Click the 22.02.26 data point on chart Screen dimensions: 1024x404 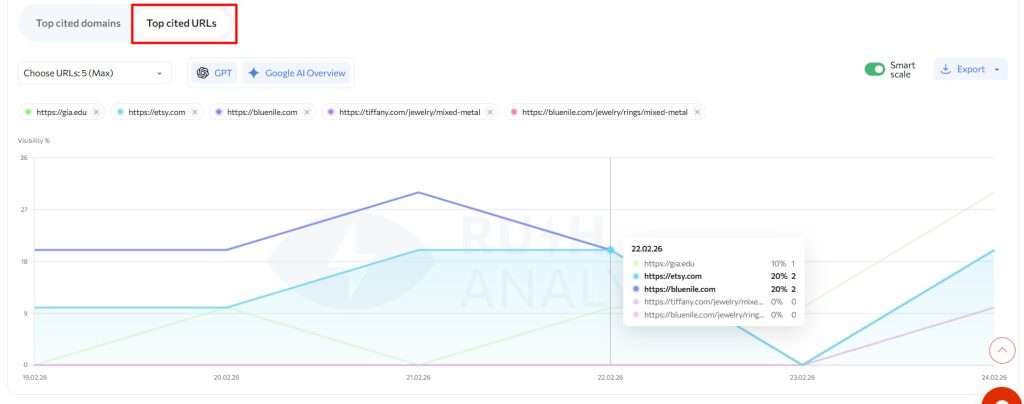click(x=610, y=250)
